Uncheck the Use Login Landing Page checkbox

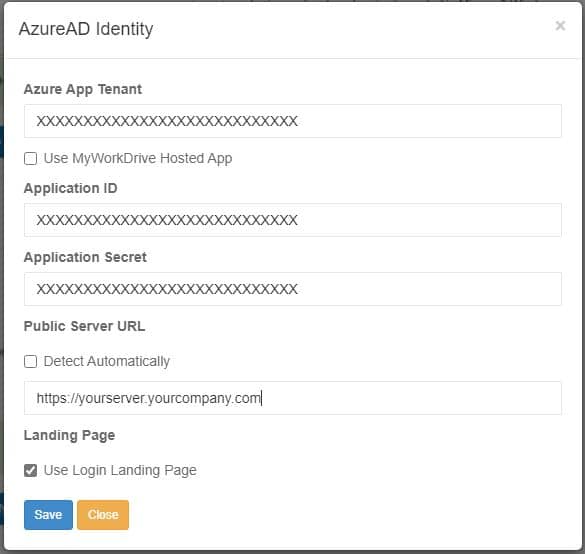point(30,470)
